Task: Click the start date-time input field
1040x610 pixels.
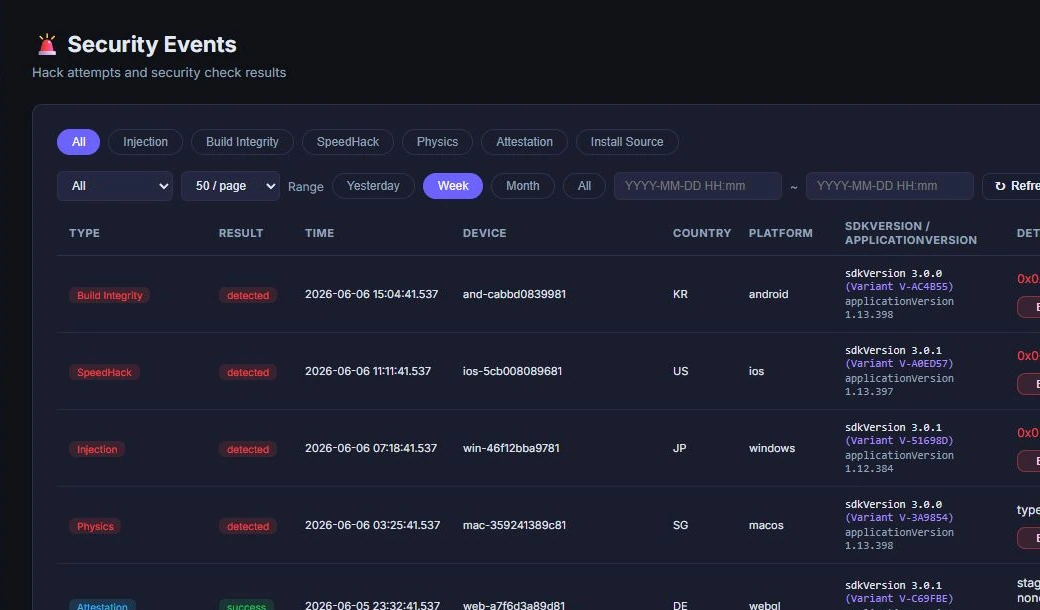Action: (698, 186)
